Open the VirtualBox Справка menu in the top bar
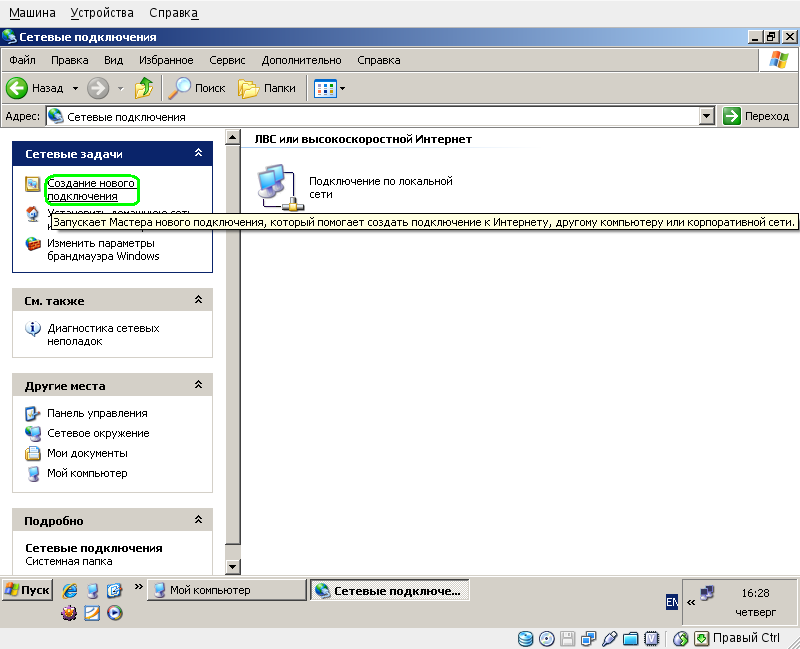 [173, 12]
